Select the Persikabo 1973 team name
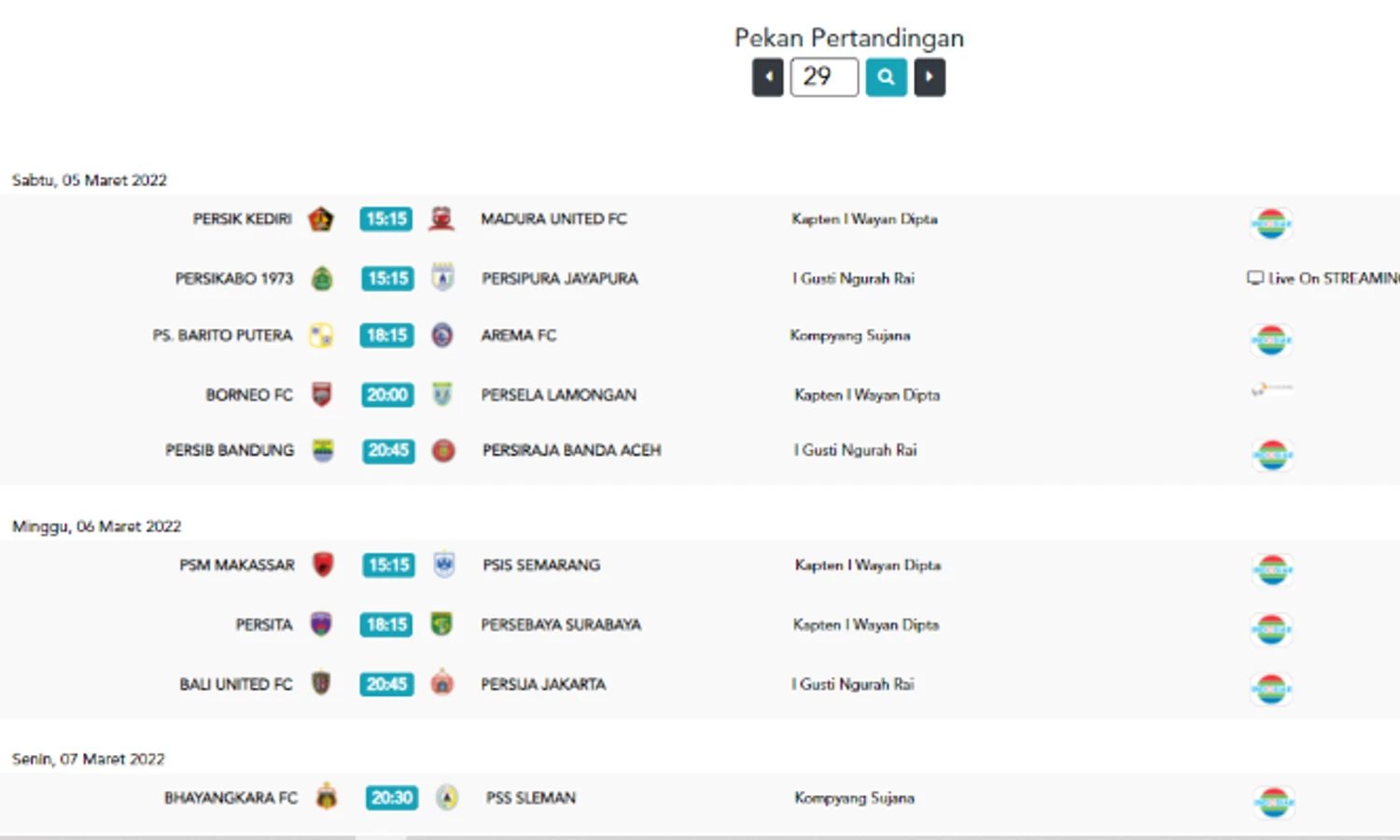This screenshot has height=840, width=1400. pyautogui.click(x=234, y=278)
